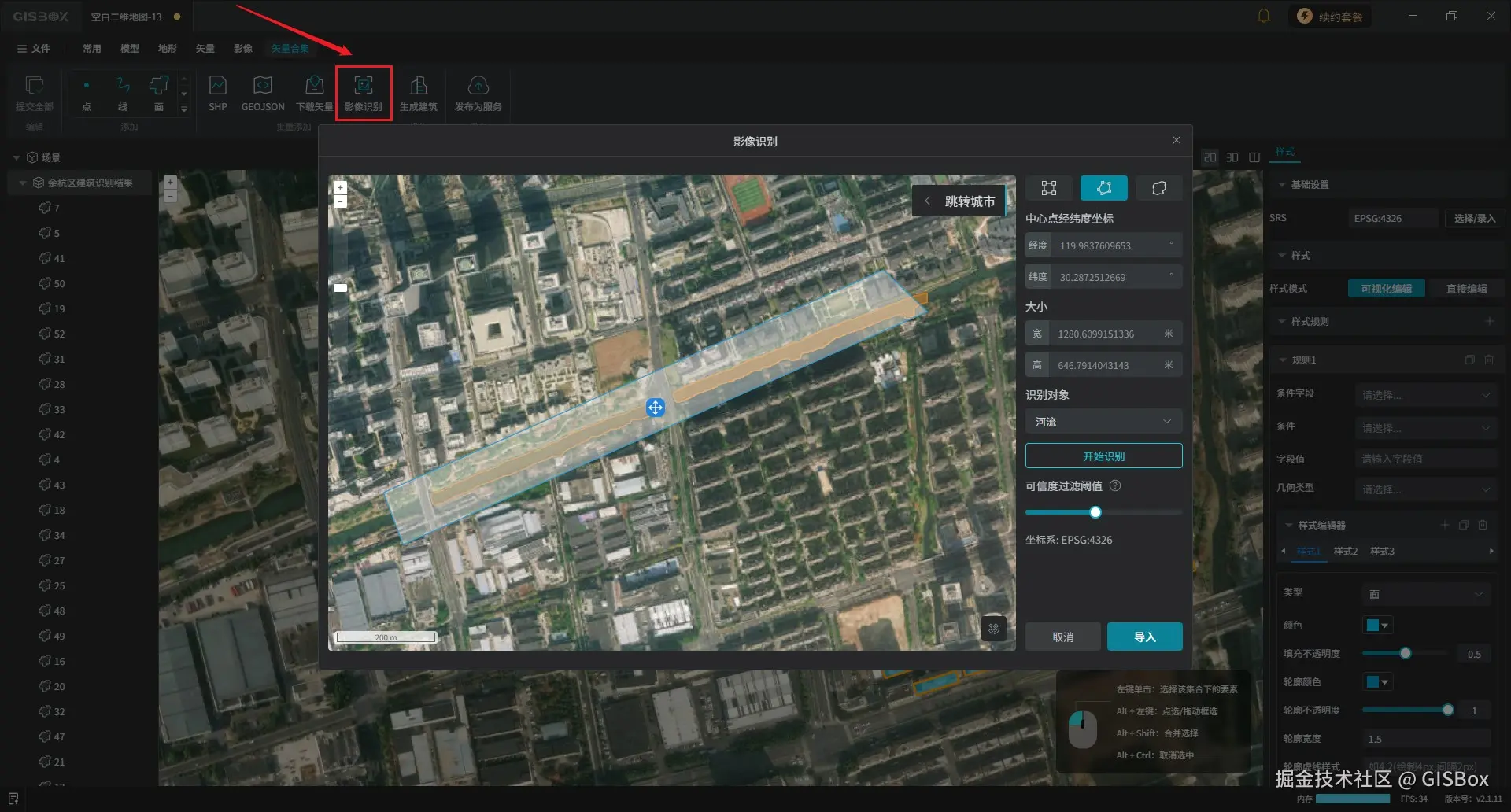Select 直接编辑 style mode

click(x=1467, y=289)
